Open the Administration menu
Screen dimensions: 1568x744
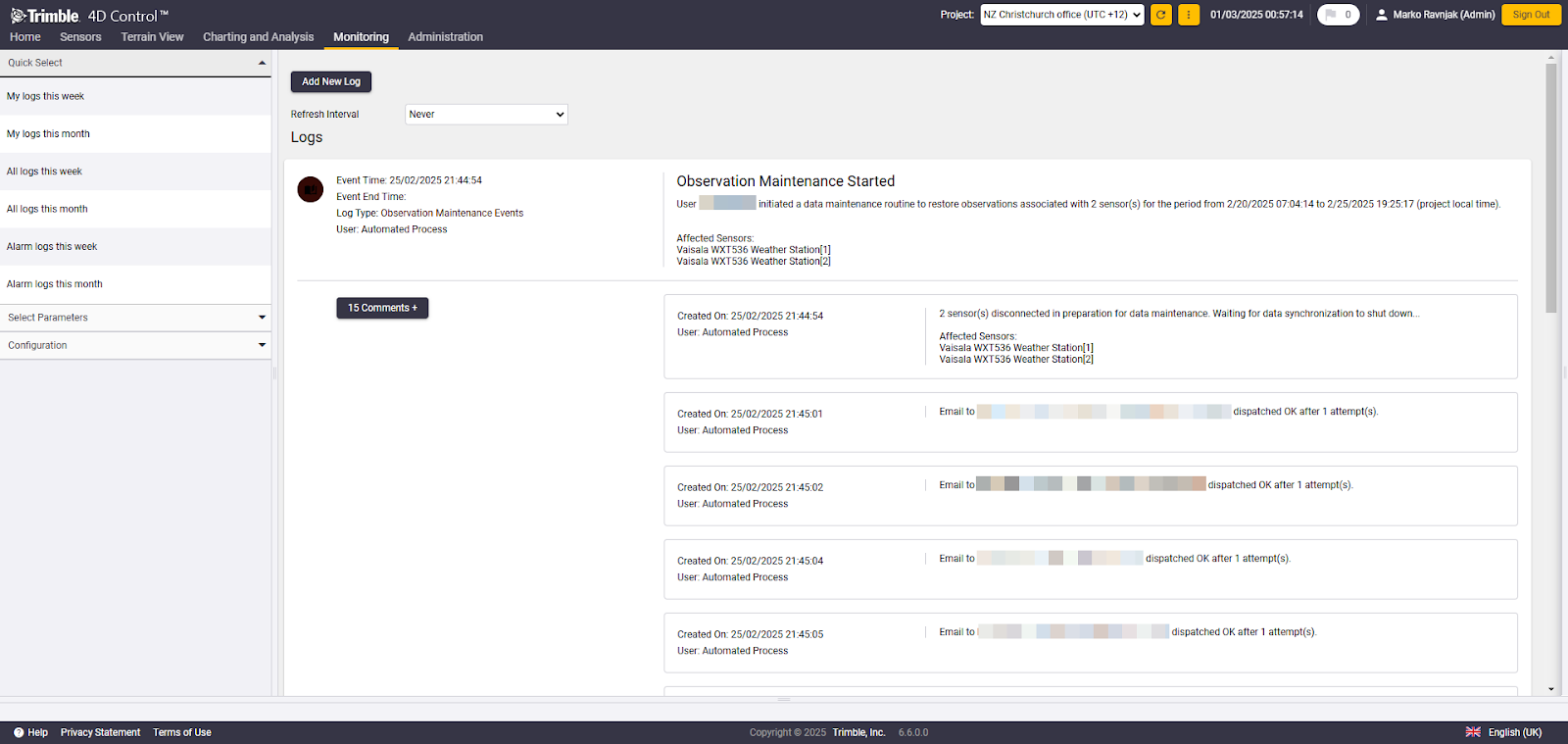pyautogui.click(x=446, y=37)
